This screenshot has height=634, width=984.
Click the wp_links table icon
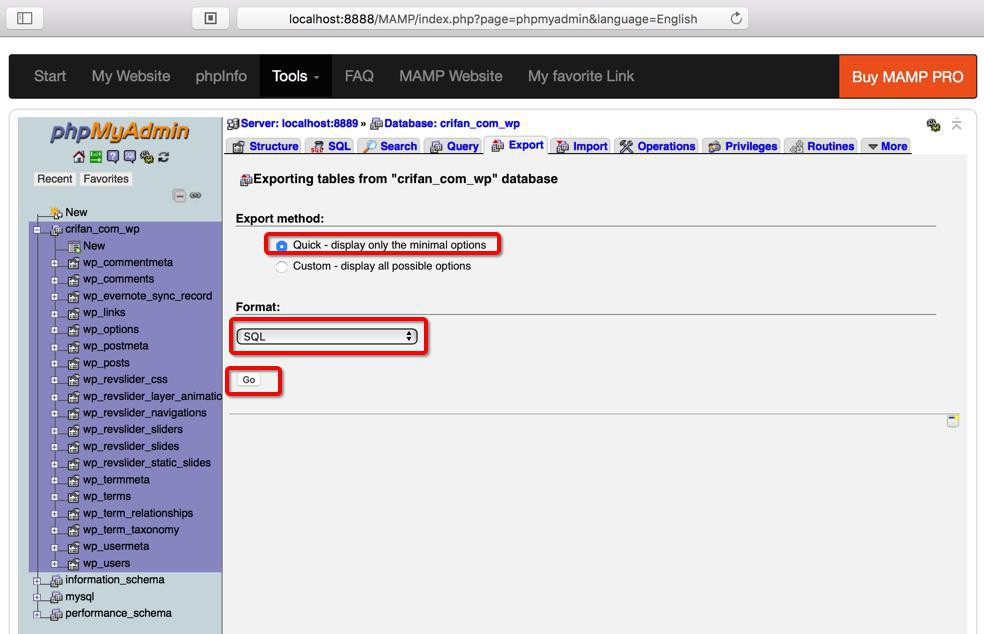pyautogui.click(x=73, y=313)
